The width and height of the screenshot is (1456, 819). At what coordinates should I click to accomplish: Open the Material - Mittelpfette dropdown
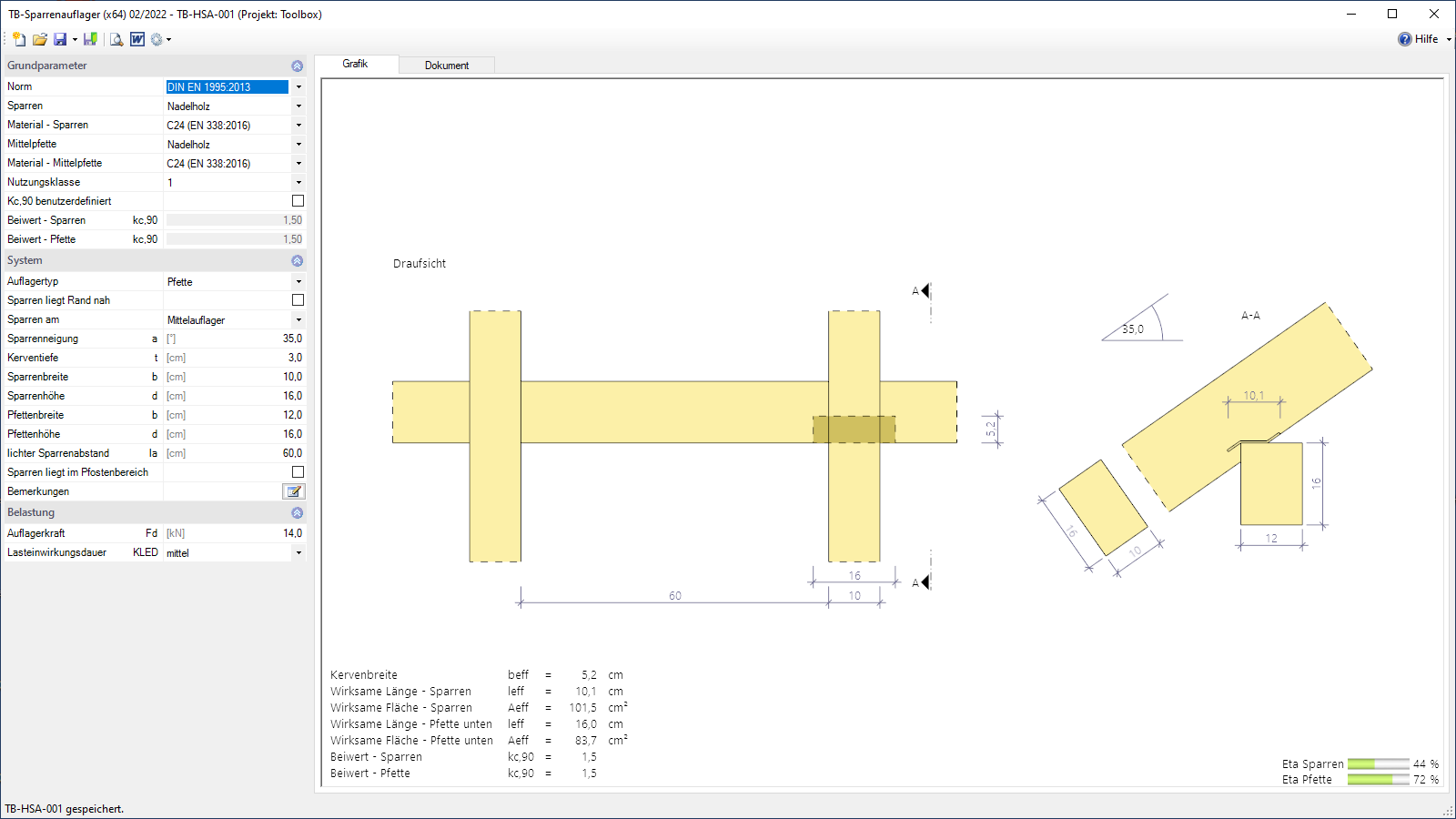[x=298, y=164]
